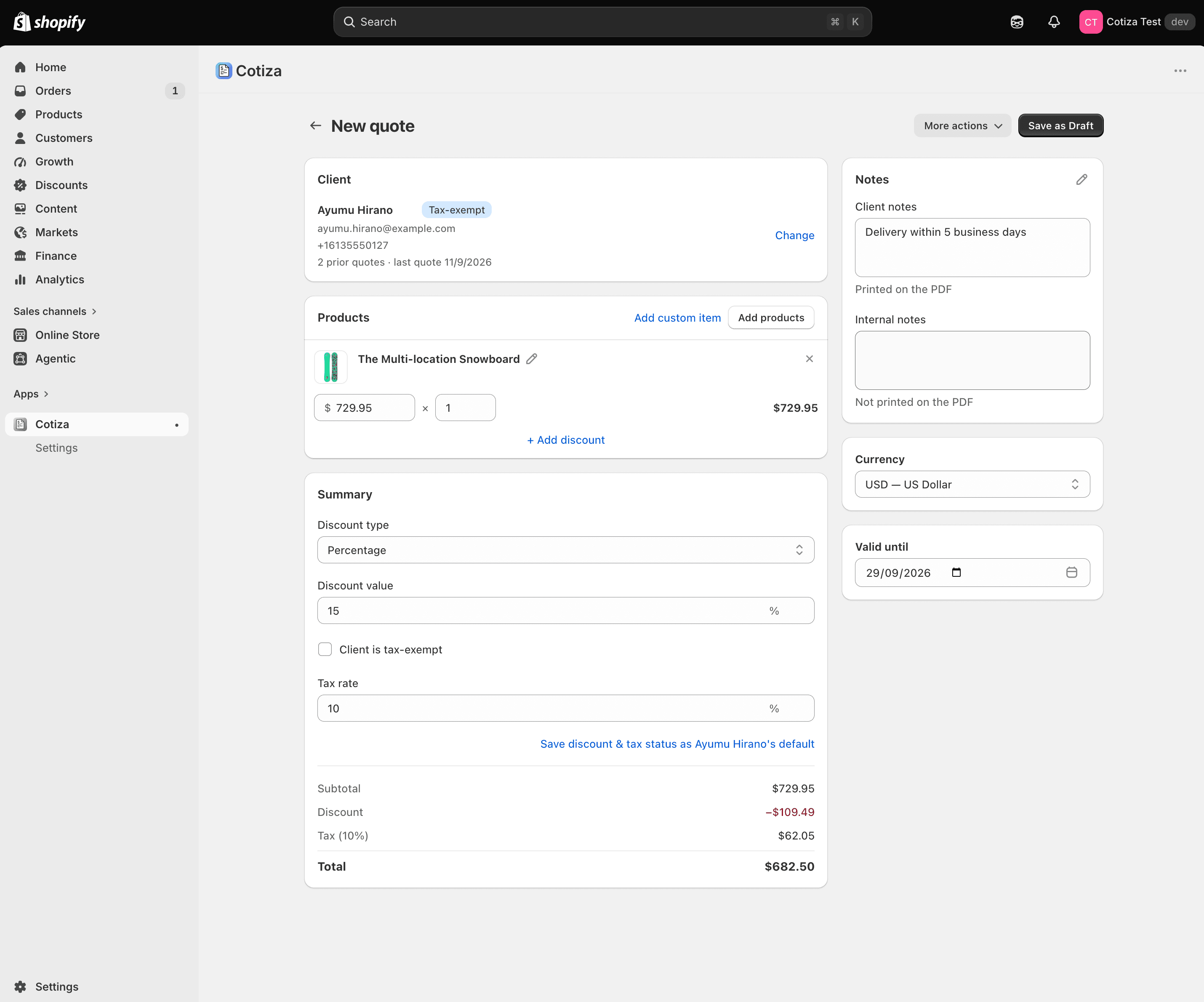The height and width of the screenshot is (1002, 1204).
Task: Save discount & tax status as default
Action: 677,744
